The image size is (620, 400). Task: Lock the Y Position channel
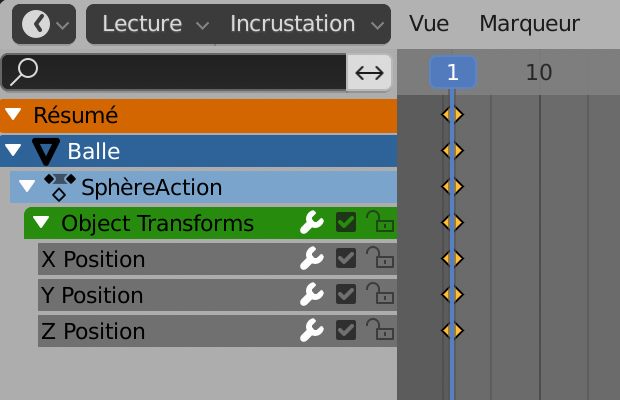coord(379,295)
